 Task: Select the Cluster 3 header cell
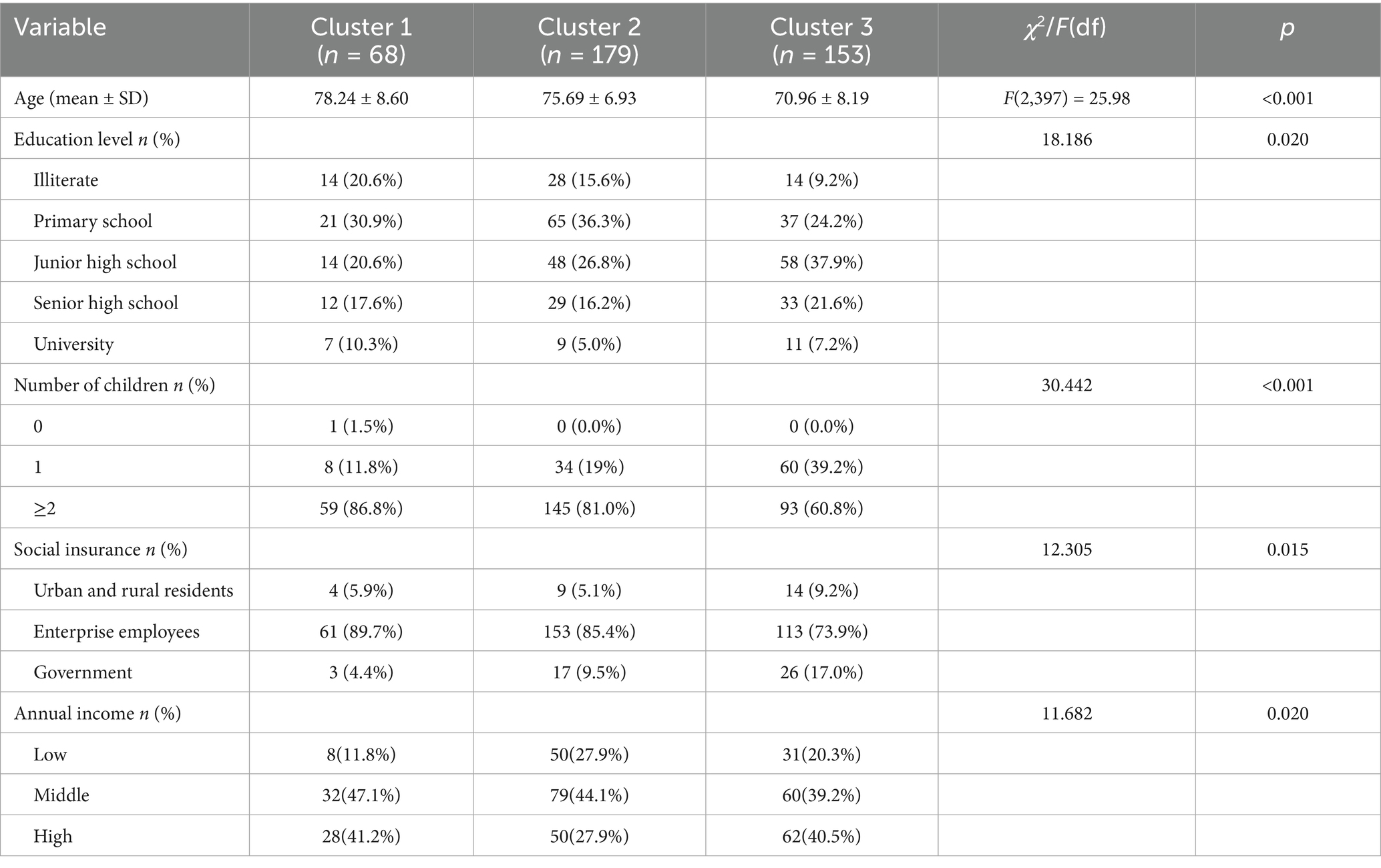(821, 40)
